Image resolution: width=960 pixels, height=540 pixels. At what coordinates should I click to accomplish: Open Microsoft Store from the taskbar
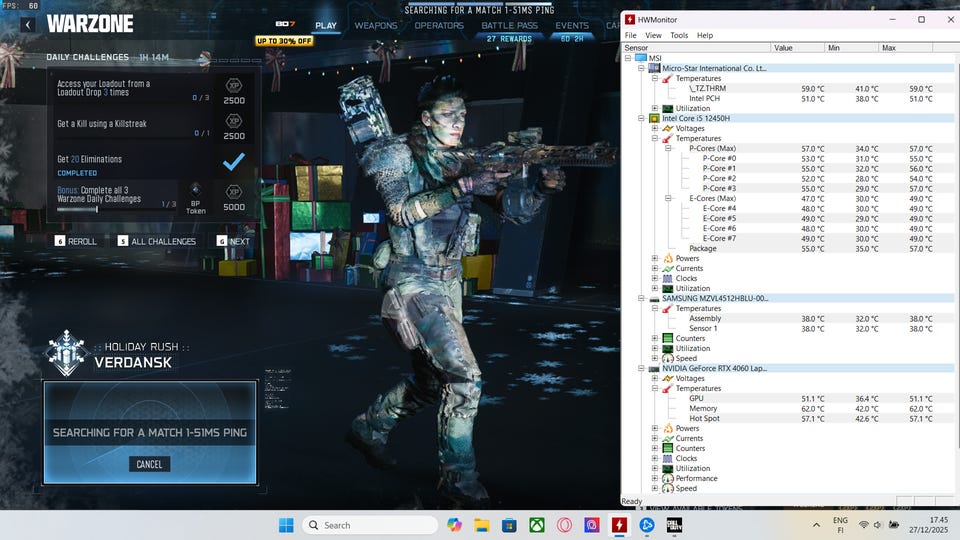coord(509,525)
